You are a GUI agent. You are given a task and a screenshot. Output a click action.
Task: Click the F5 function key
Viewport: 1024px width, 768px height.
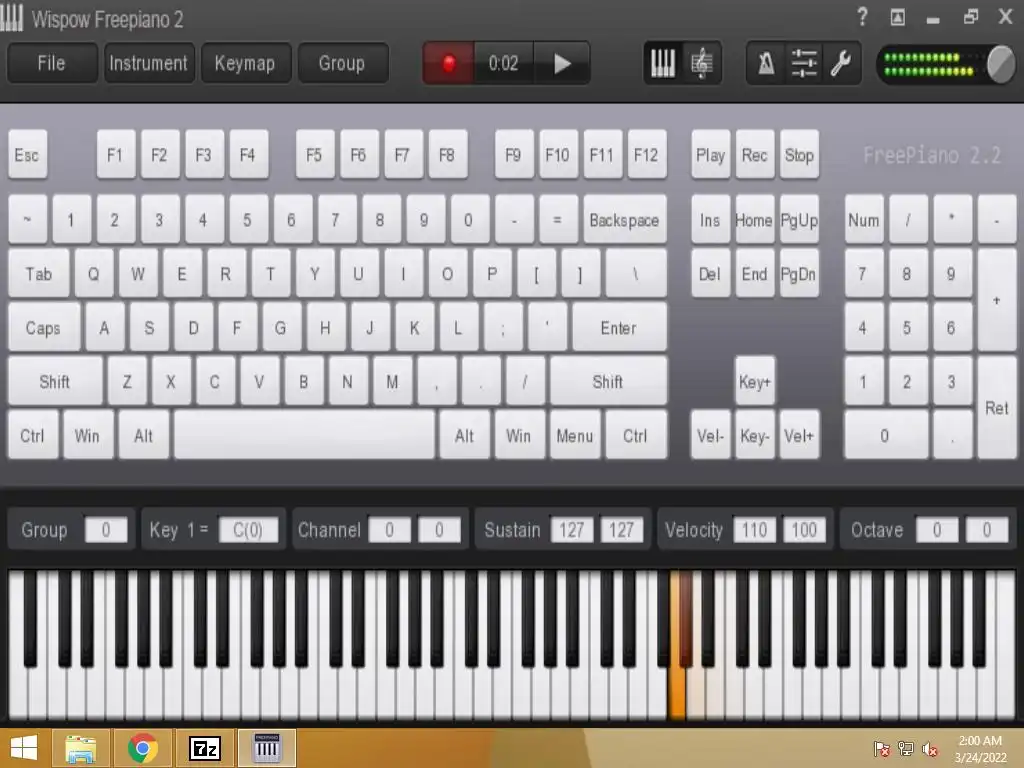pos(314,155)
